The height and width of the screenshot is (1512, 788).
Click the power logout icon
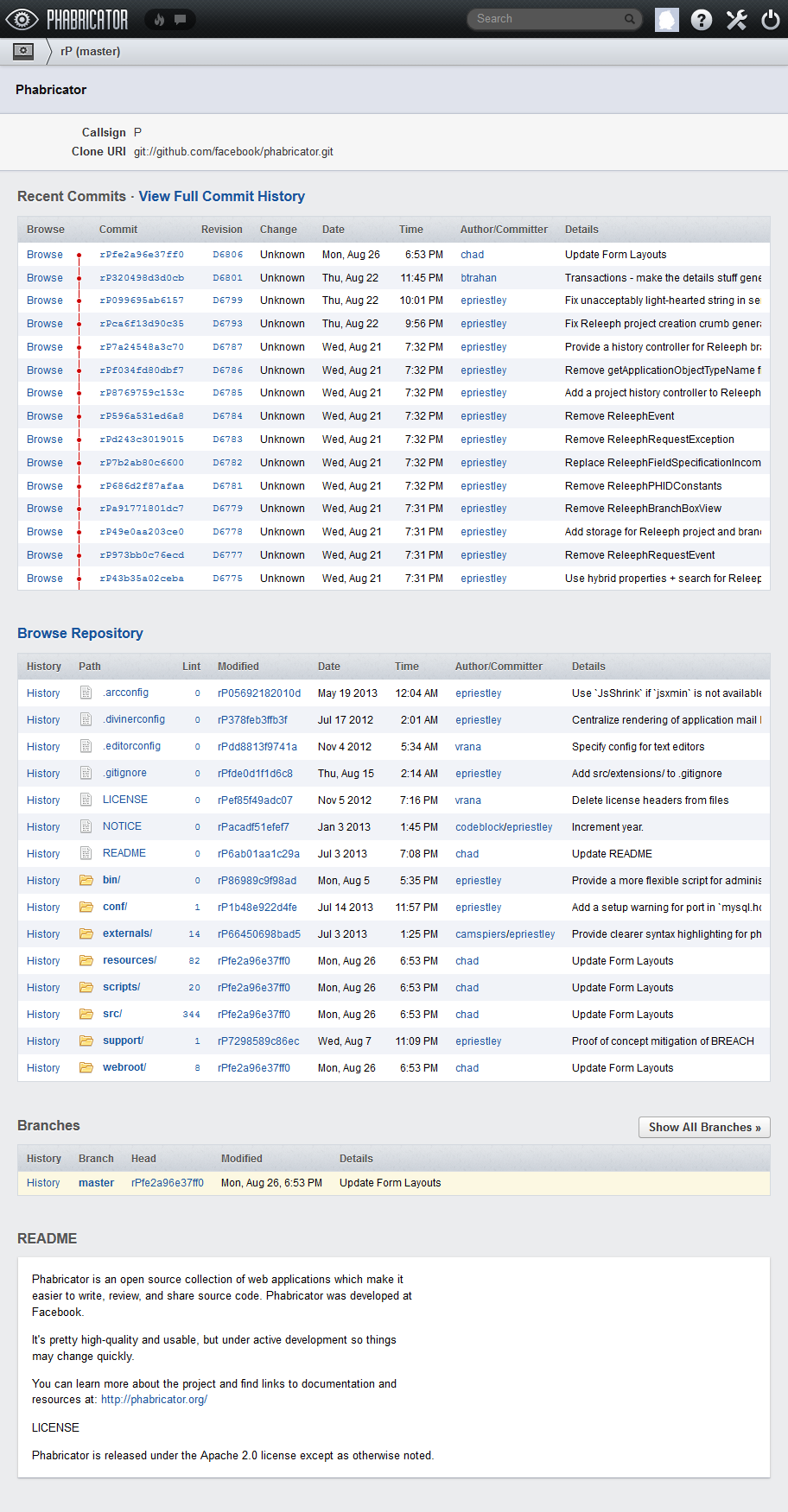pos(770,20)
